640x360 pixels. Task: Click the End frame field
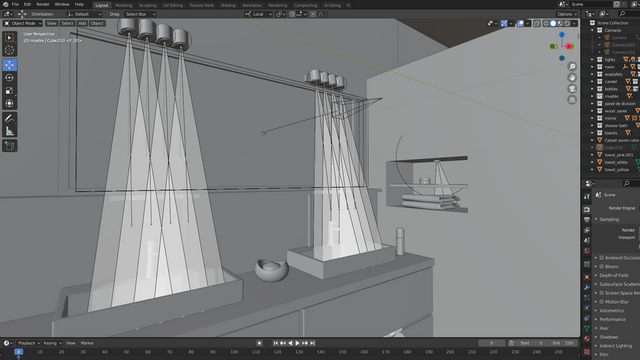[563, 343]
